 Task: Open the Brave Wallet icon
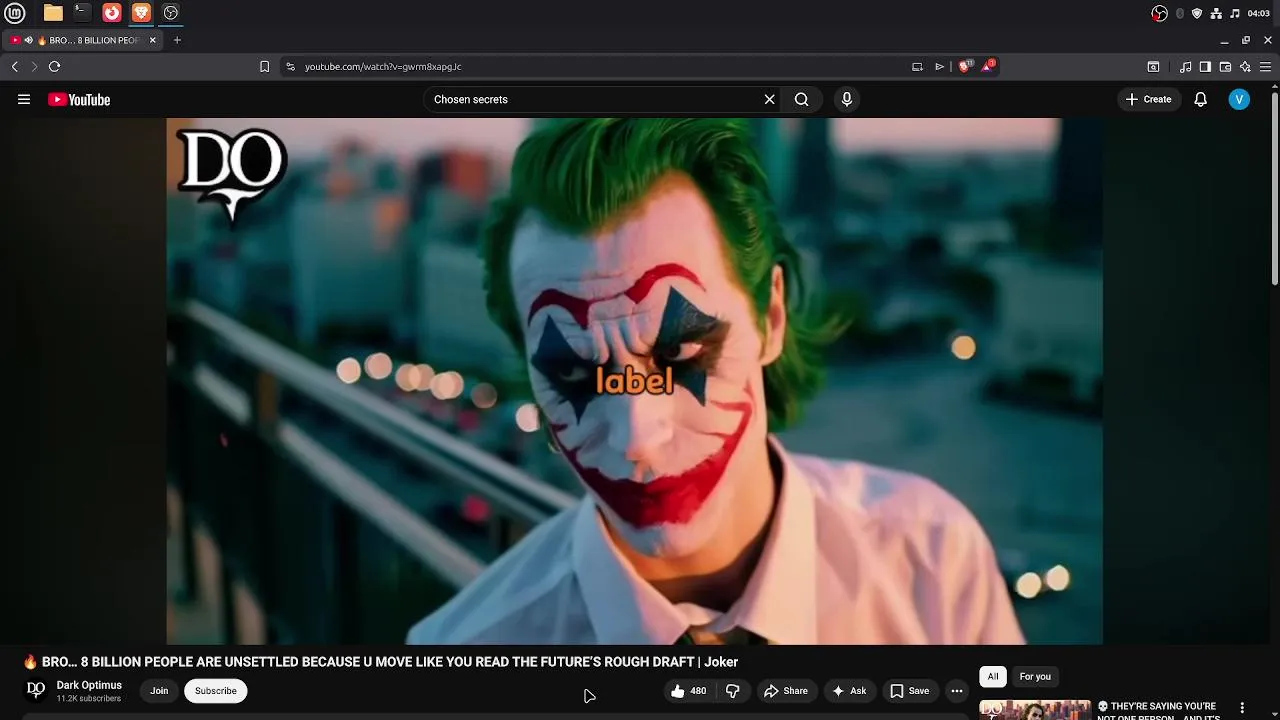(1225, 66)
